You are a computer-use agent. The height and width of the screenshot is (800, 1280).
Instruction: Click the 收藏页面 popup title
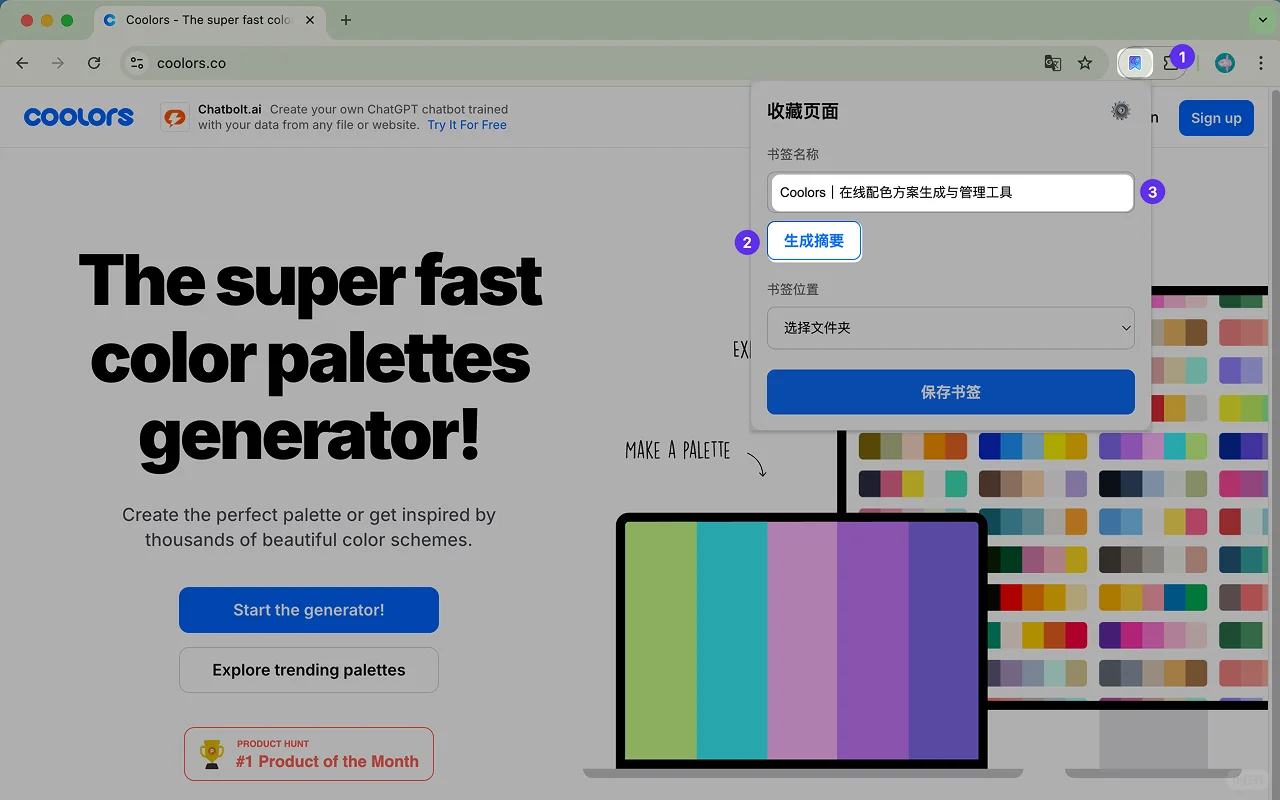[x=803, y=111]
